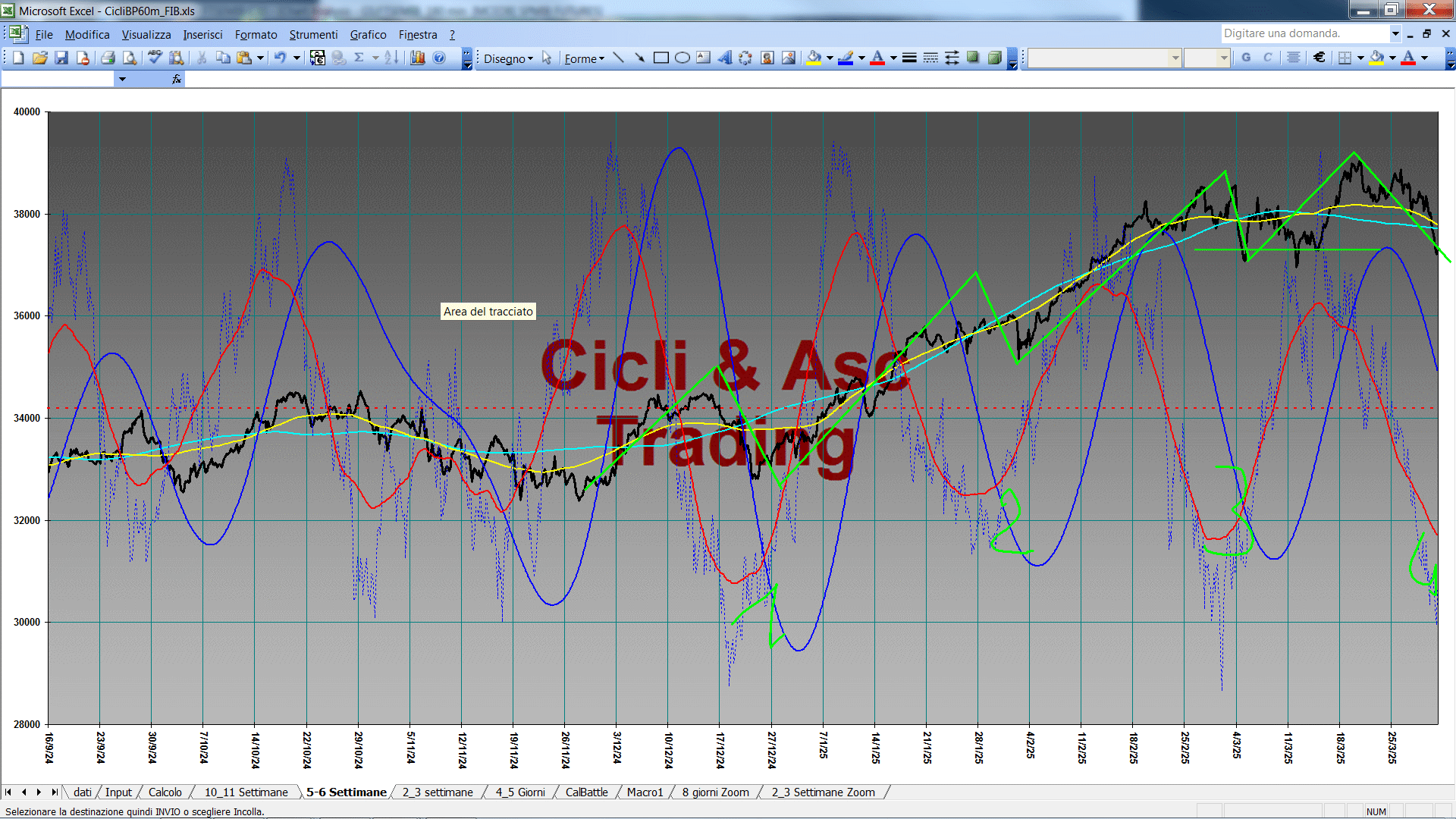Click the Copy icon
The image size is (1456, 819).
point(222,58)
